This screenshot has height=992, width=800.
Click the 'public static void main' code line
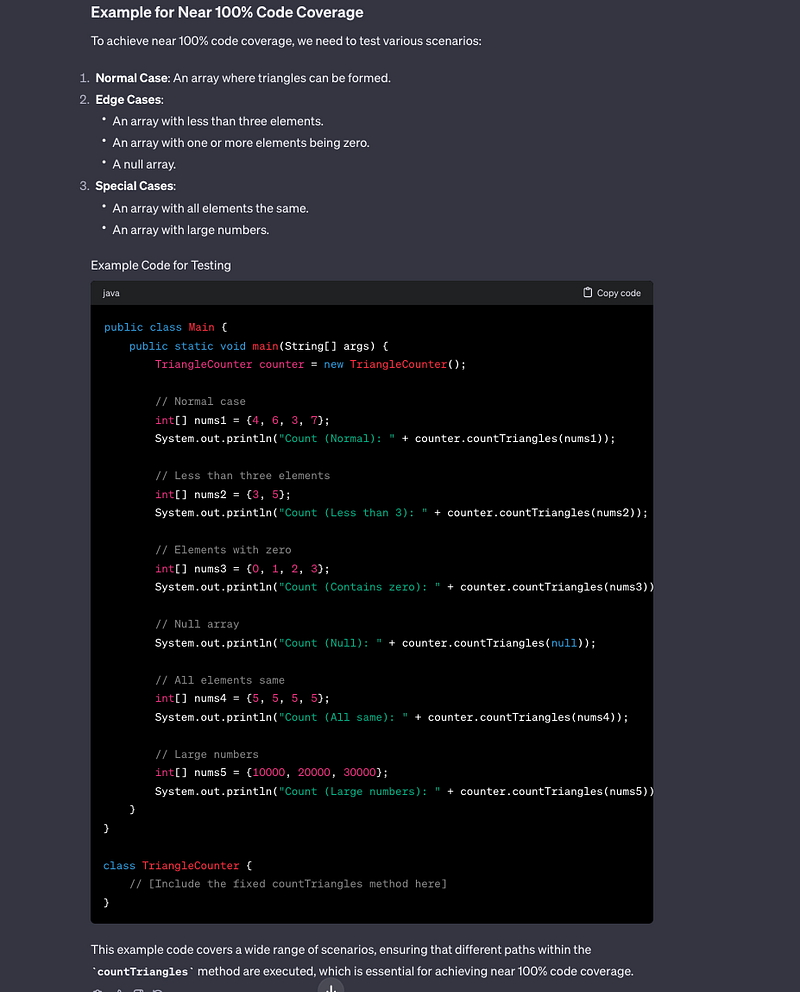(x=259, y=346)
